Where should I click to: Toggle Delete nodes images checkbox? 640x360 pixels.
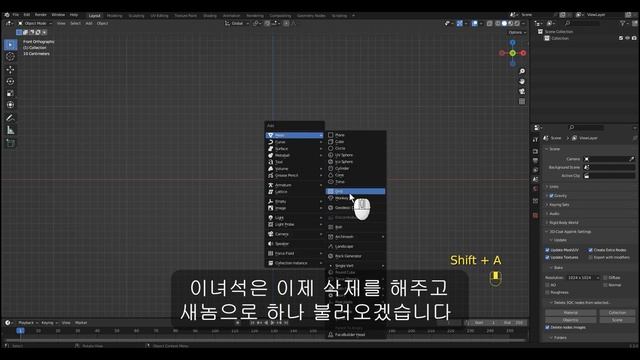pyautogui.click(x=547, y=327)
